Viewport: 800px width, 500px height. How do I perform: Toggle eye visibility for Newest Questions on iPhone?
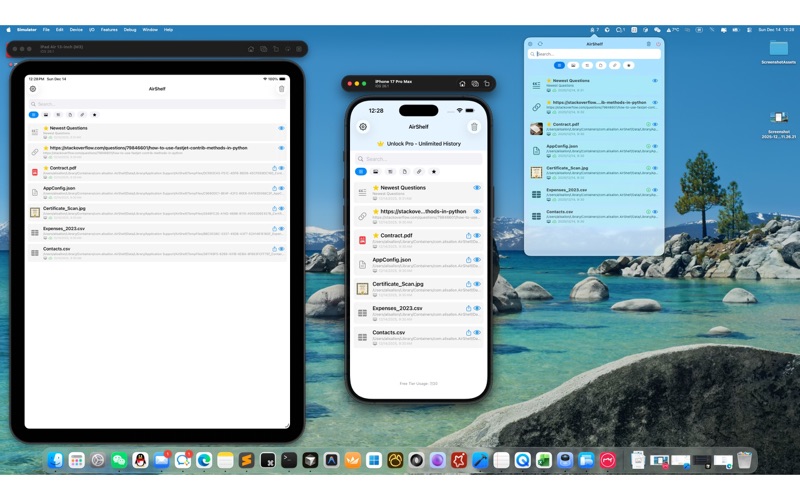click(x=477, y=188)
